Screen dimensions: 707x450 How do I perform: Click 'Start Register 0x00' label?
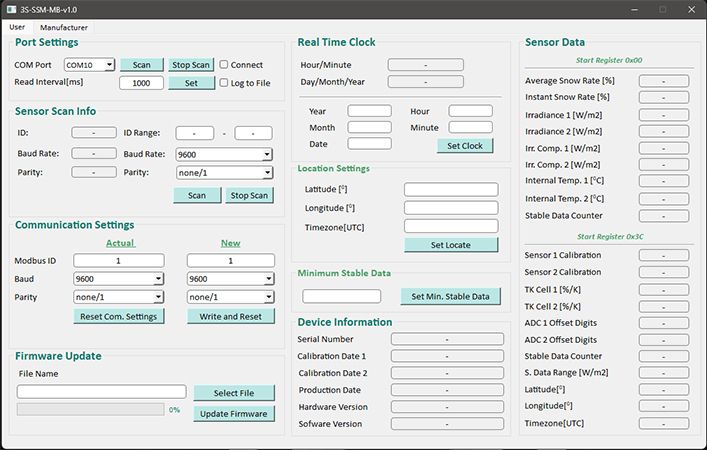[x=609, y=60]
